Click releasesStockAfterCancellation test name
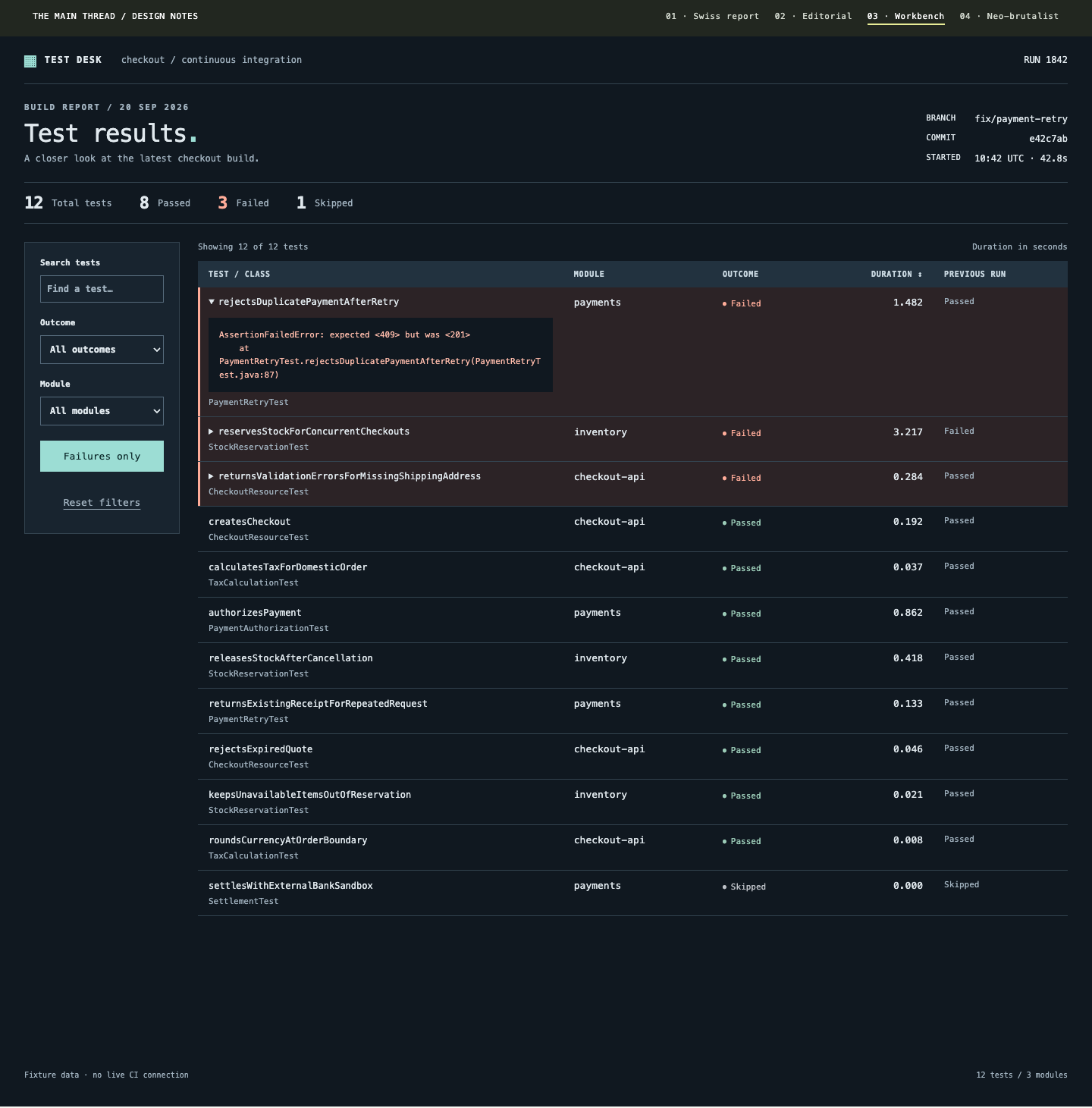 pyautogui.click(x=290, y=658)
